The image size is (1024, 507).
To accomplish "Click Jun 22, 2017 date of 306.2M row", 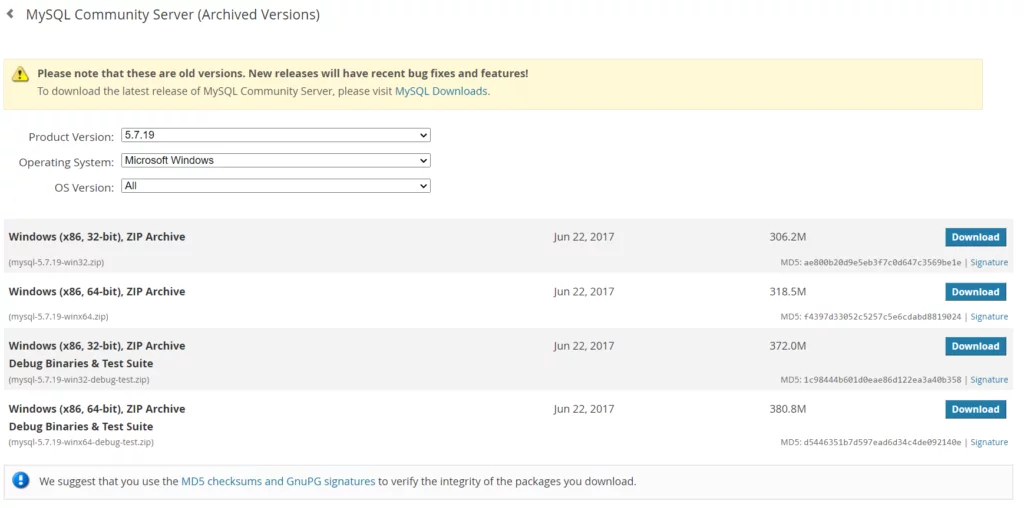I will (584, 237).
